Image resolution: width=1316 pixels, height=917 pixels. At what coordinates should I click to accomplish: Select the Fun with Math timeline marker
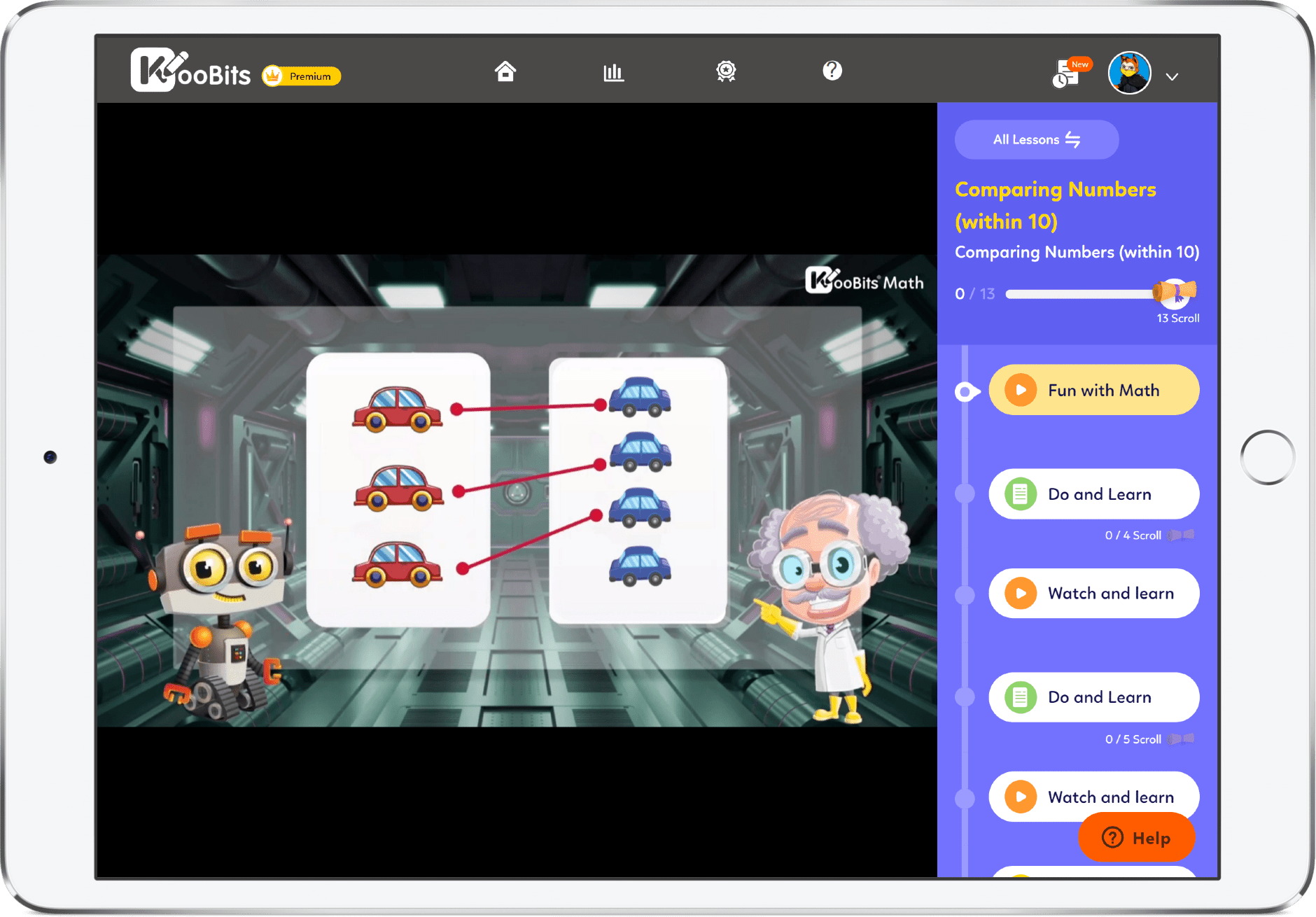click(x=967, y=391)
